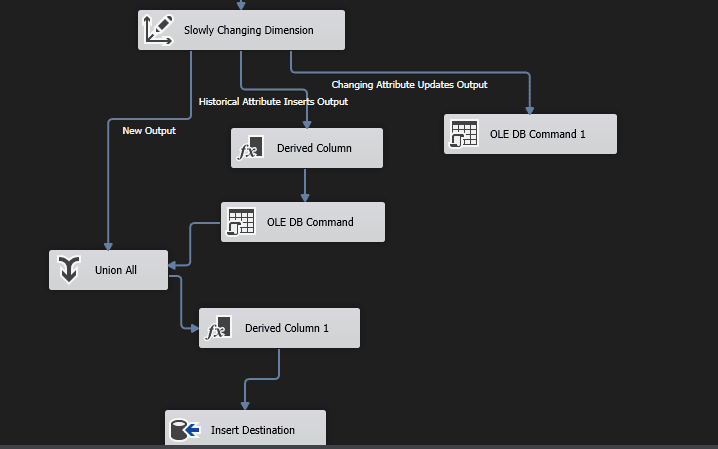
Task: Select the Derived Column component label
Action: pyautogui.click(x=314, y=148)
